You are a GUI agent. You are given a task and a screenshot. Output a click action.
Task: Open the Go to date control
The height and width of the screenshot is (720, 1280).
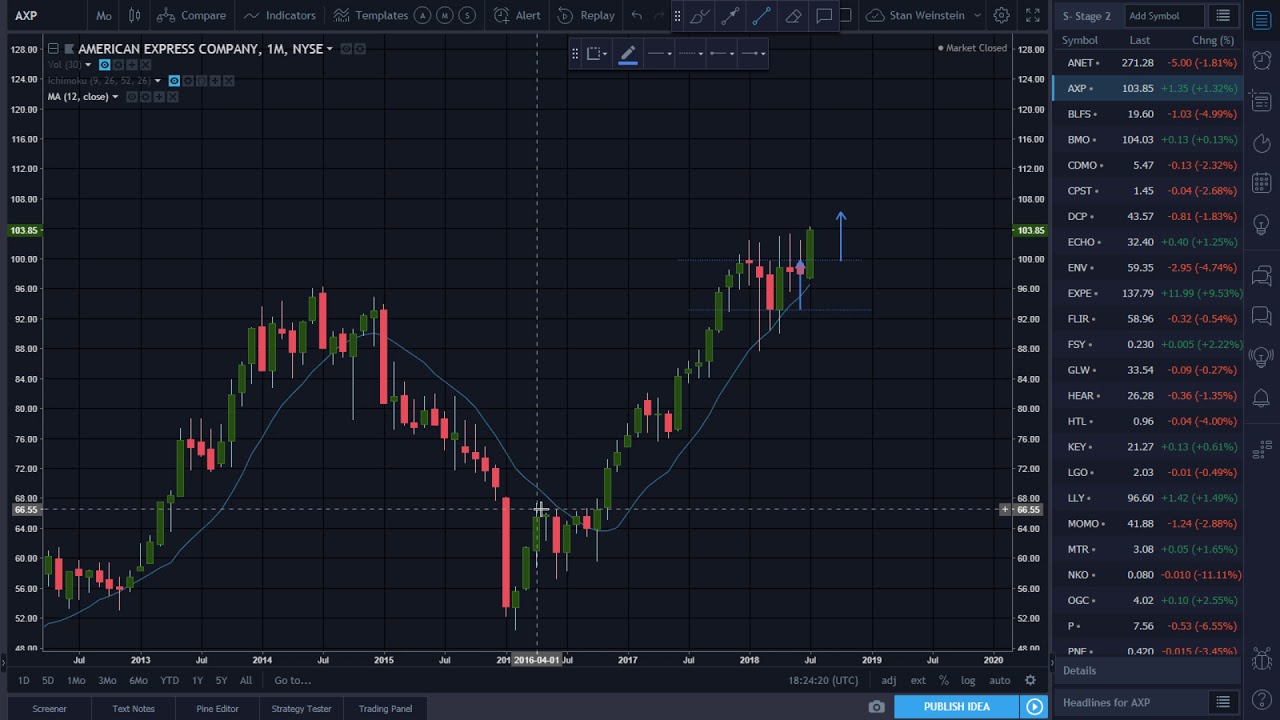pos(293,680)
